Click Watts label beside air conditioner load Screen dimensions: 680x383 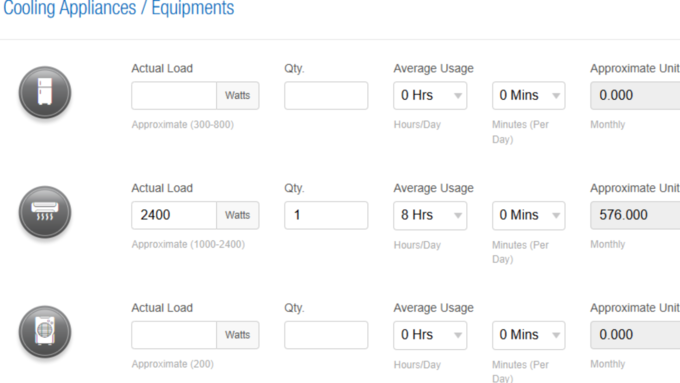pyautogui.click(x=238, y=215)
